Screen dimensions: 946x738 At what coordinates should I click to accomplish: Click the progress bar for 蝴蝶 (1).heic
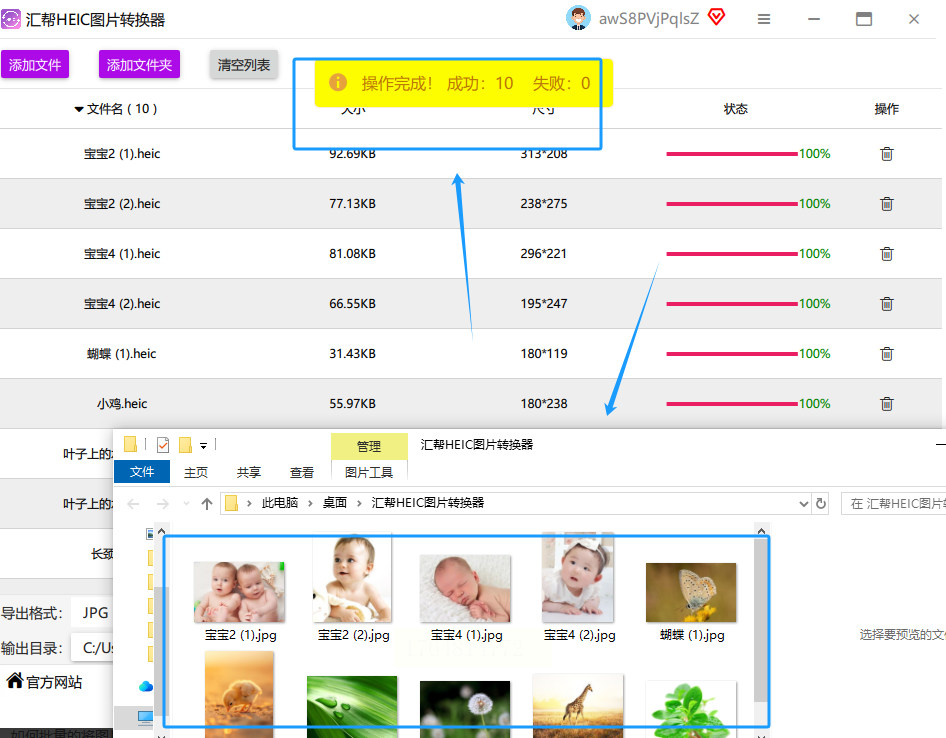coord(732,354)
